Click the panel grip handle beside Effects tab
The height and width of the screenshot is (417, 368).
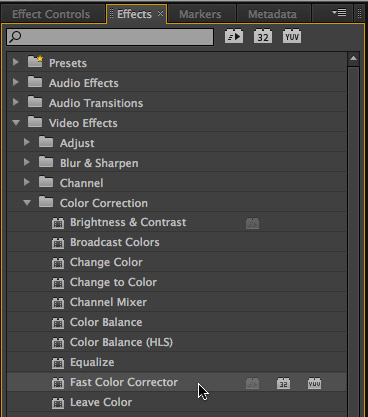[x=111, y=14]
